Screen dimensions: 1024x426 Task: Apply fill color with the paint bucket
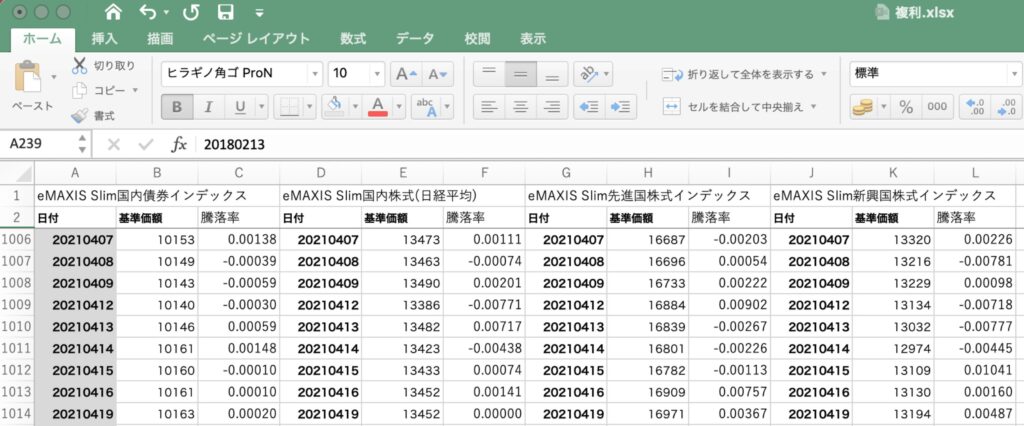[334, 106]
